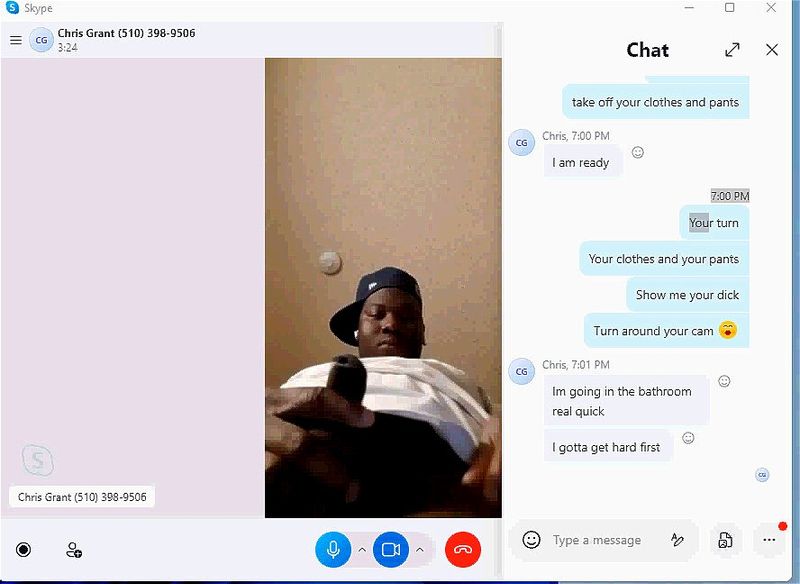
Task: Expand the chat panel with diagonal arrows
Action: [732, 49]
